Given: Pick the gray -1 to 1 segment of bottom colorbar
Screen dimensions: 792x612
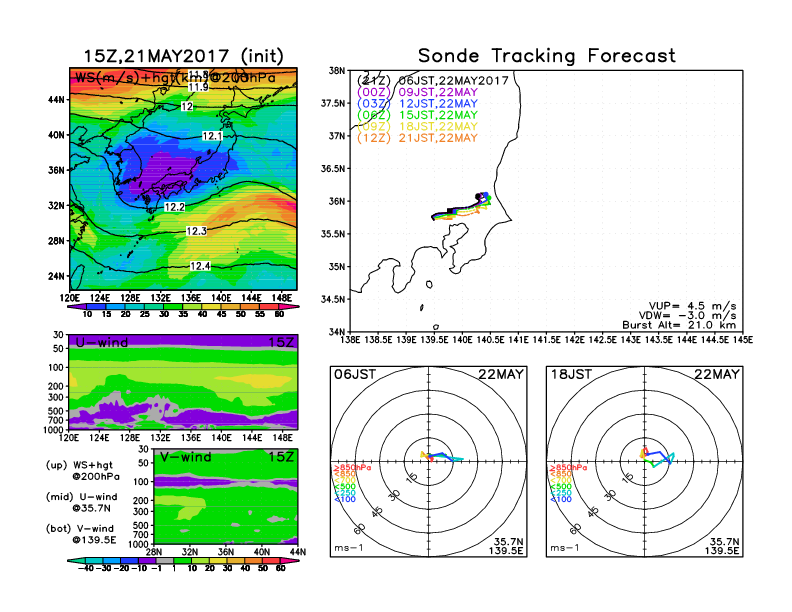Looking at the screenshot, I should (165, 560).
